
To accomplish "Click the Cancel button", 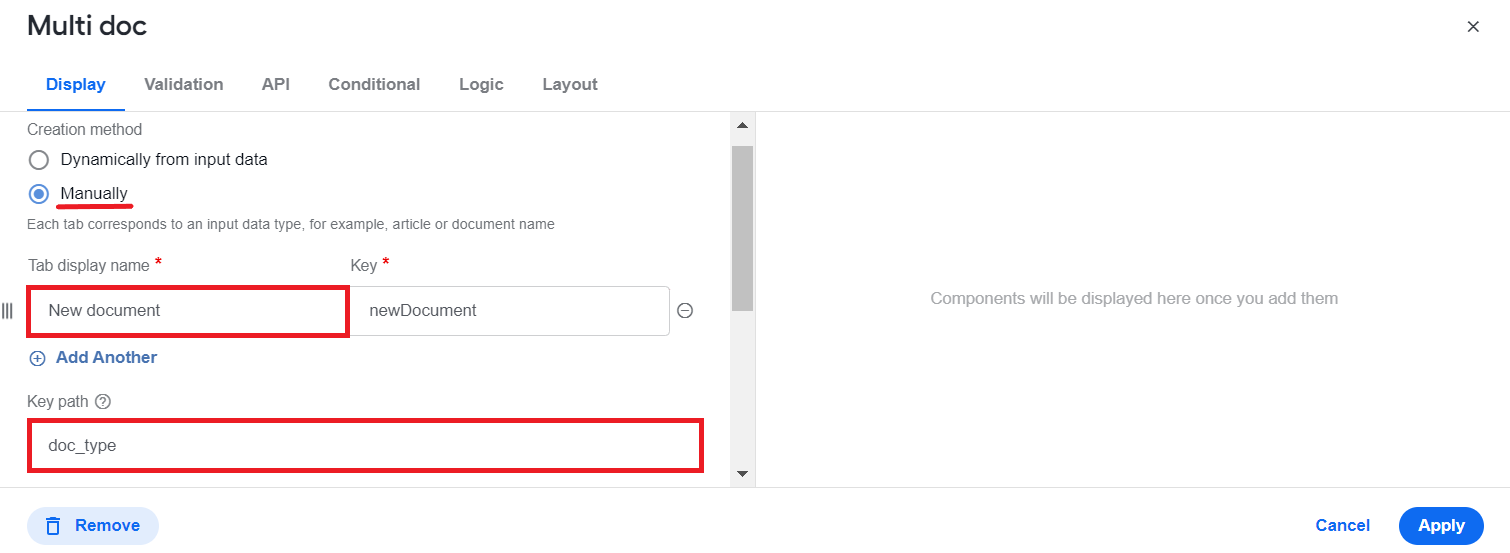I will coord(1343,525).
